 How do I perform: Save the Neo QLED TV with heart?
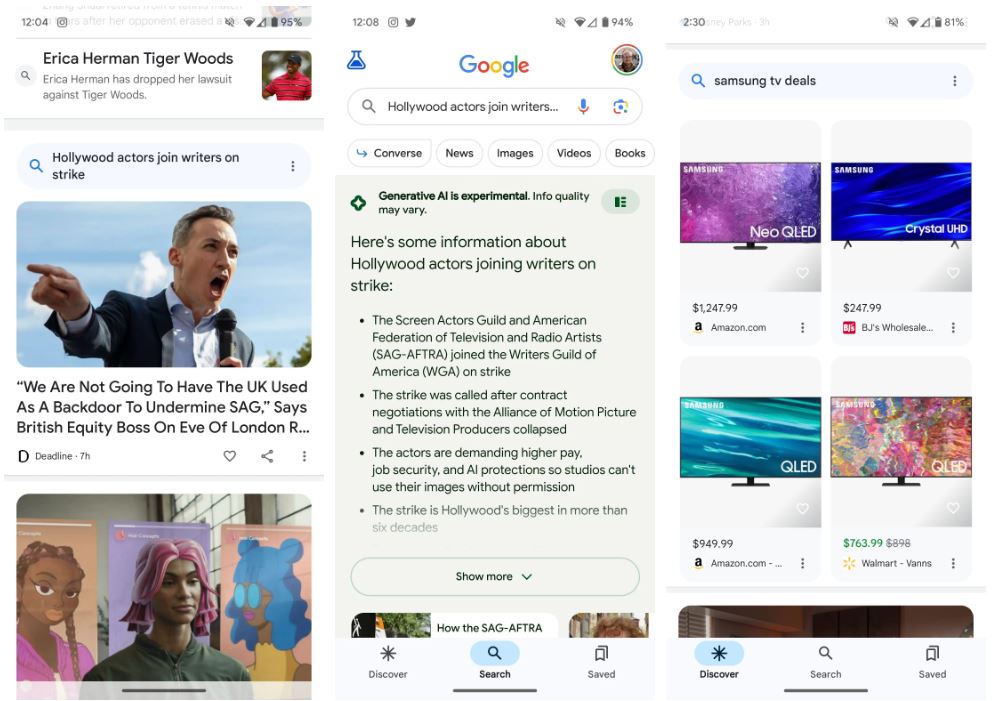(802, 273)
